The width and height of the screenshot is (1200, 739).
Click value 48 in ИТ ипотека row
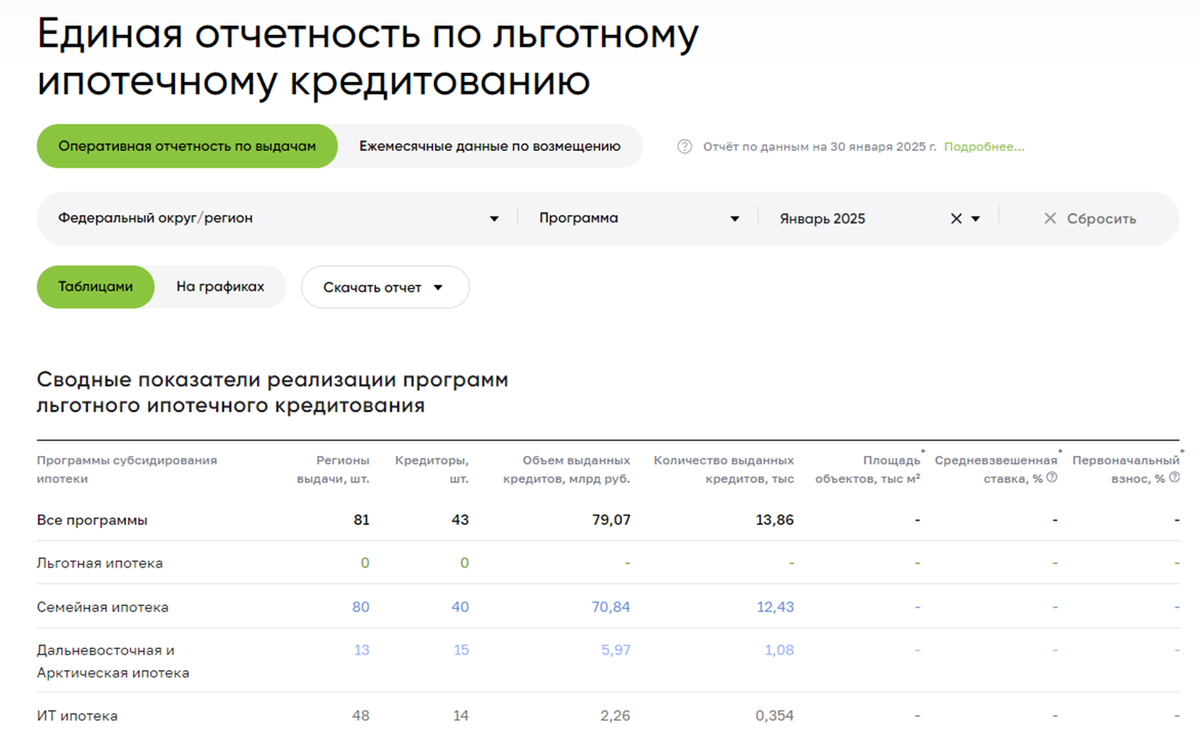[x=361, y=716]
